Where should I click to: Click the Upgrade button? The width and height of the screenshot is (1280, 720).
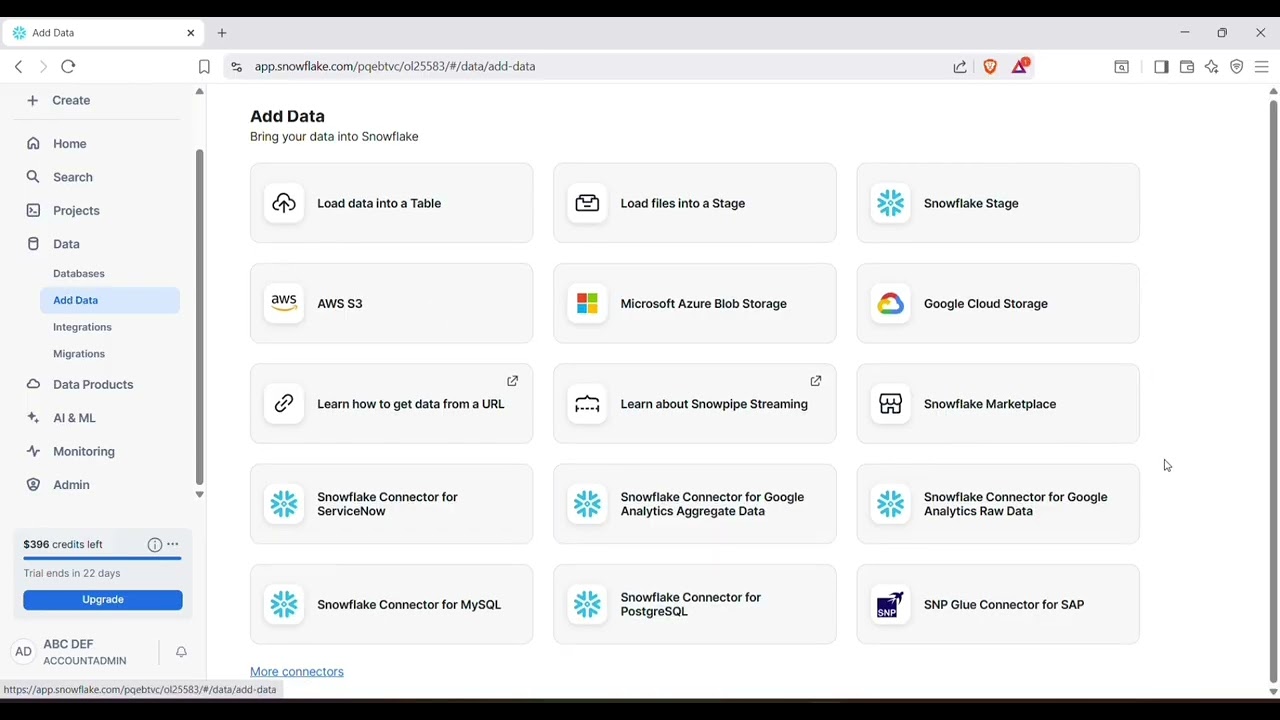tap(103, 600)
